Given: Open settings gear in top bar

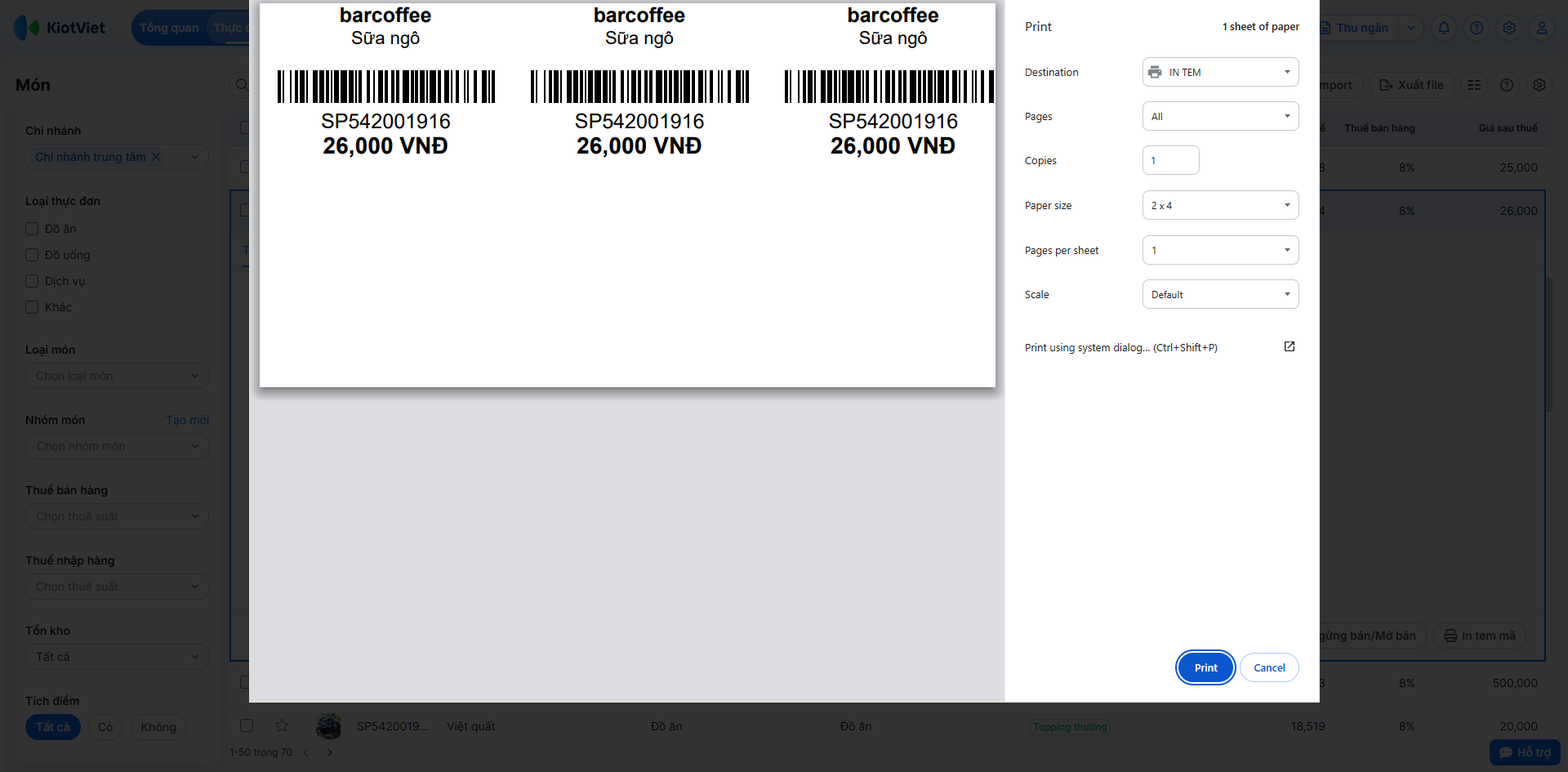Looking at the screenshot, I should click(x=1509, y=28).
